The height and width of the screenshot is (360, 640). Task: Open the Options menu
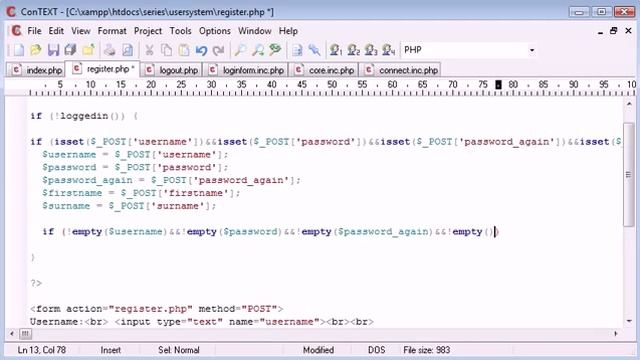215,31
